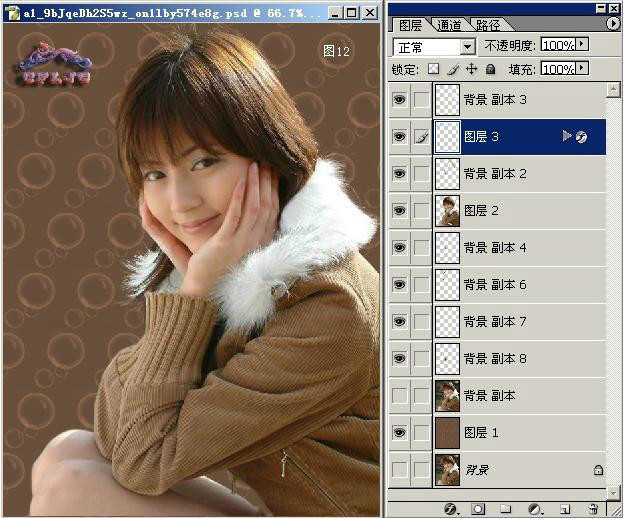623x518 pixels.
Task: Hide the 图层 1 layer
Action: click(400, 433)
